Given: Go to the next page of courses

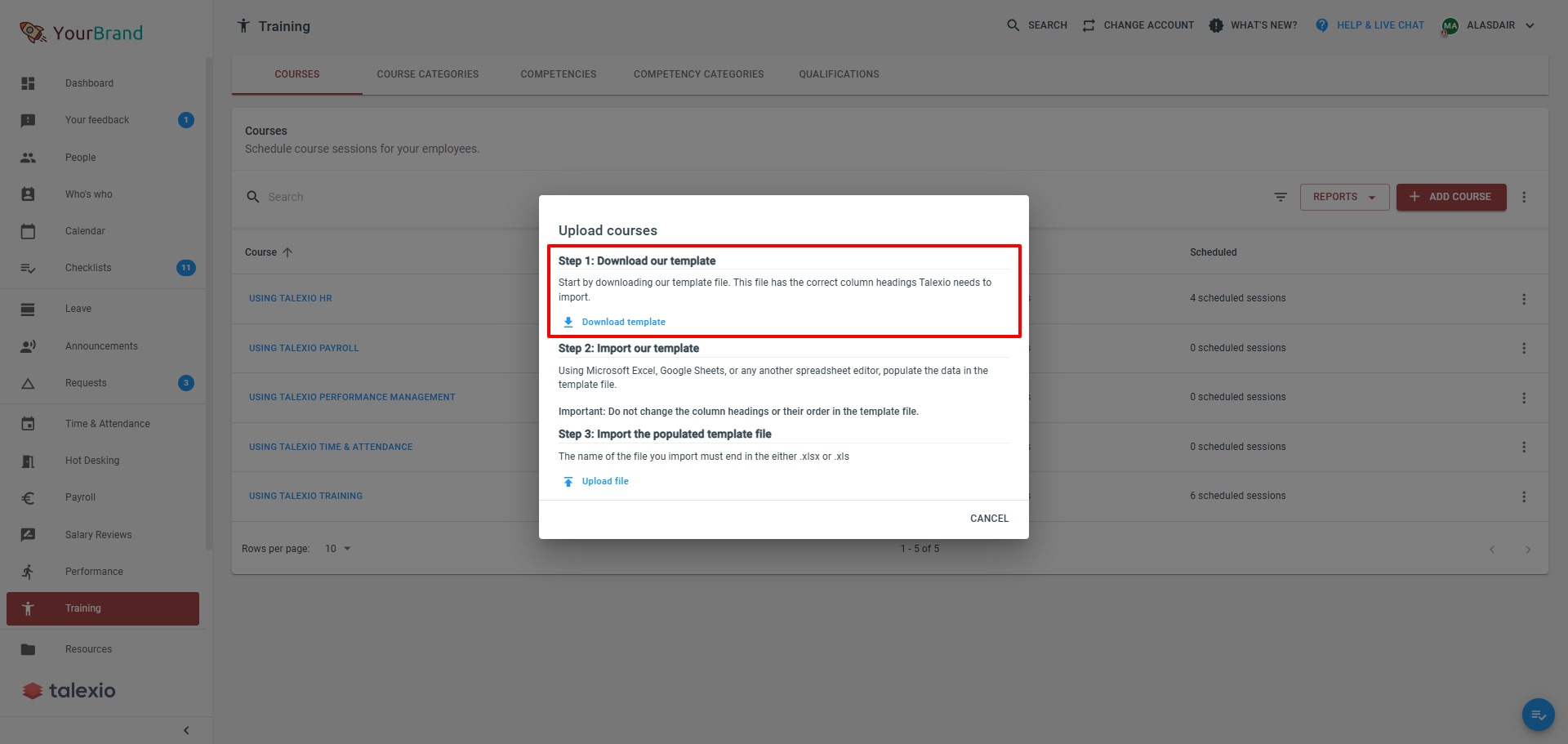Looking at the screenshot, I should [1528, 550].
